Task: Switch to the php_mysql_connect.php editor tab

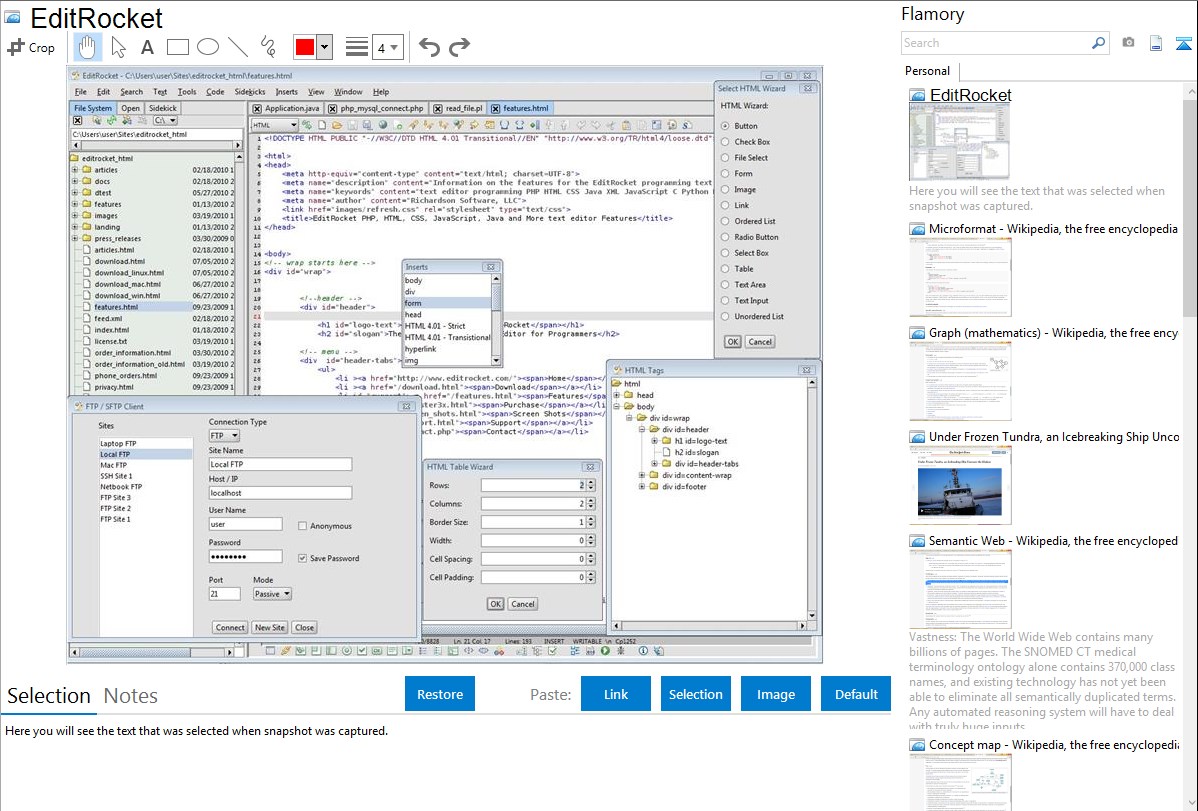Action: [375, 109]
